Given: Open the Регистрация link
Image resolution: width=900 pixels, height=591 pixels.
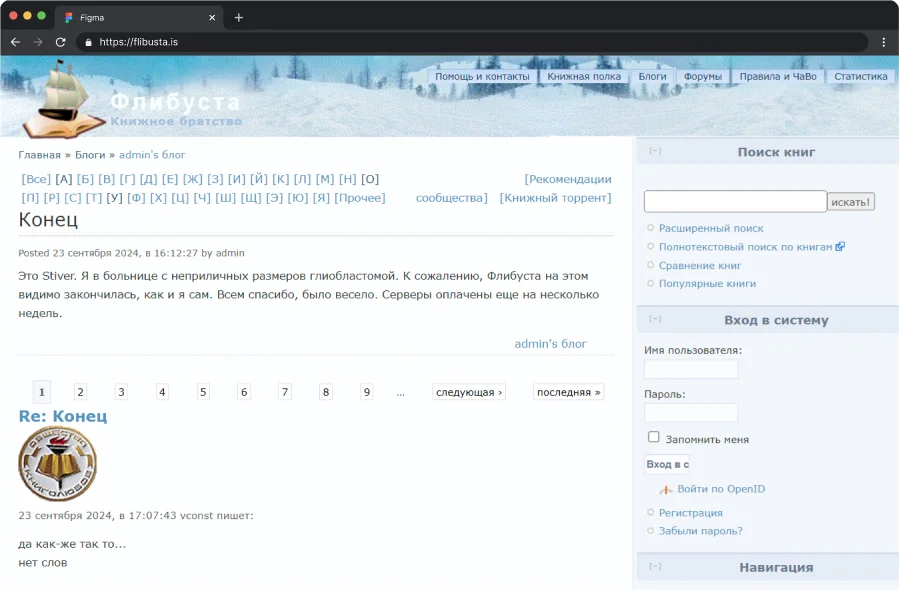Looking at the screenshot, I should point(690,513).
